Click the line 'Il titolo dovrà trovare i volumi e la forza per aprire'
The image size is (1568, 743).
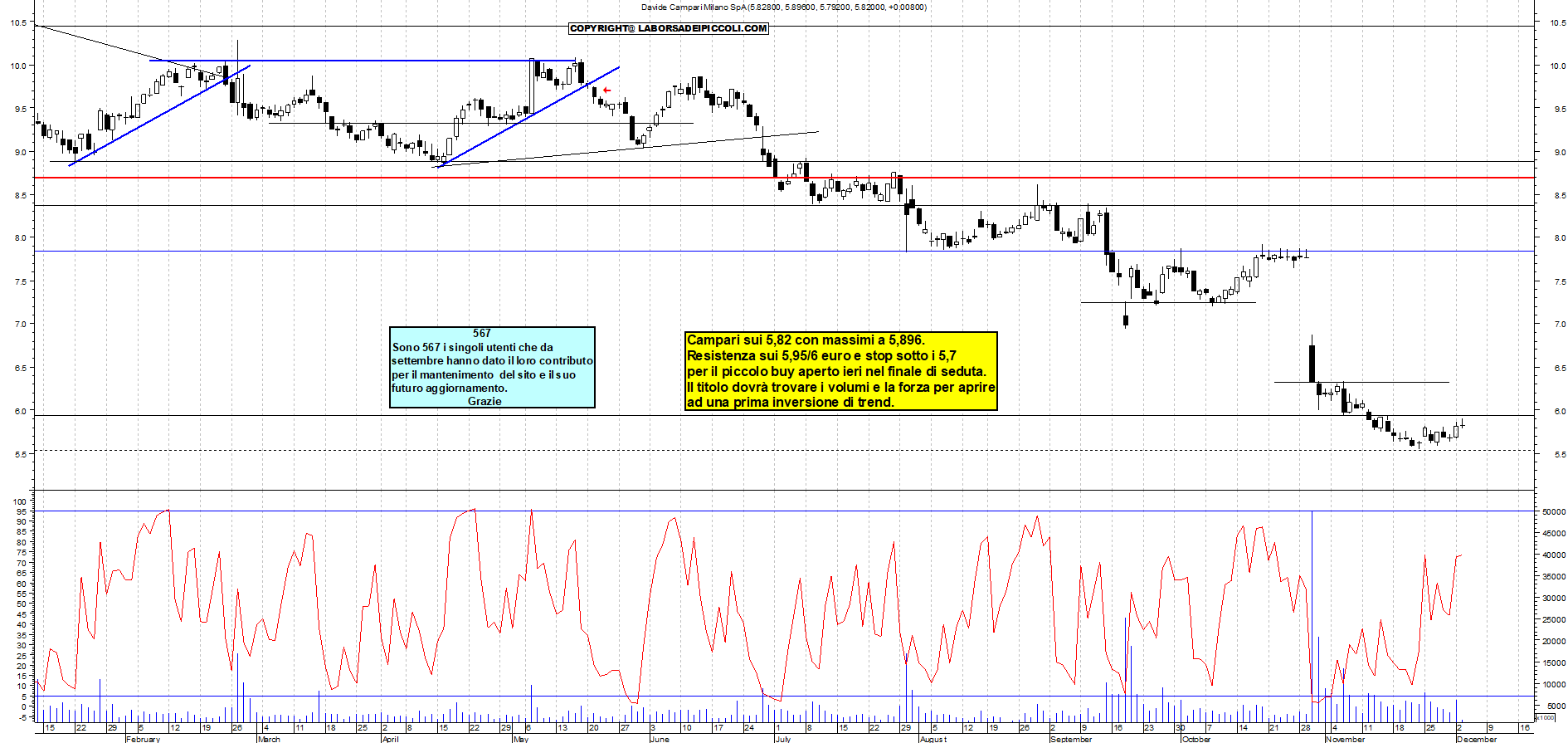pyautogui.click(x=841, y=387)
